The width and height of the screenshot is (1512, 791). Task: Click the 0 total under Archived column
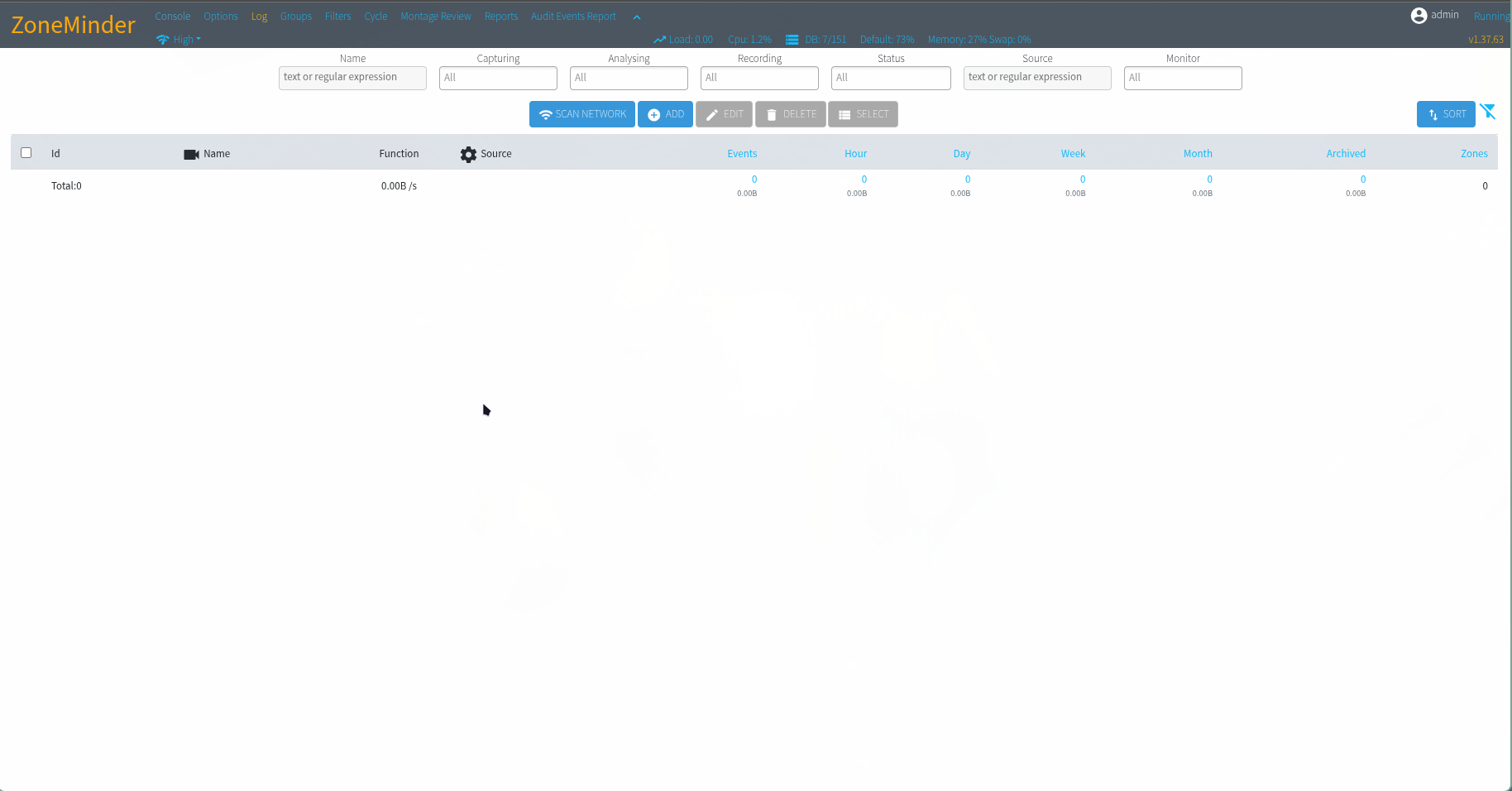pyautogui.click(x=1363, y=180)
